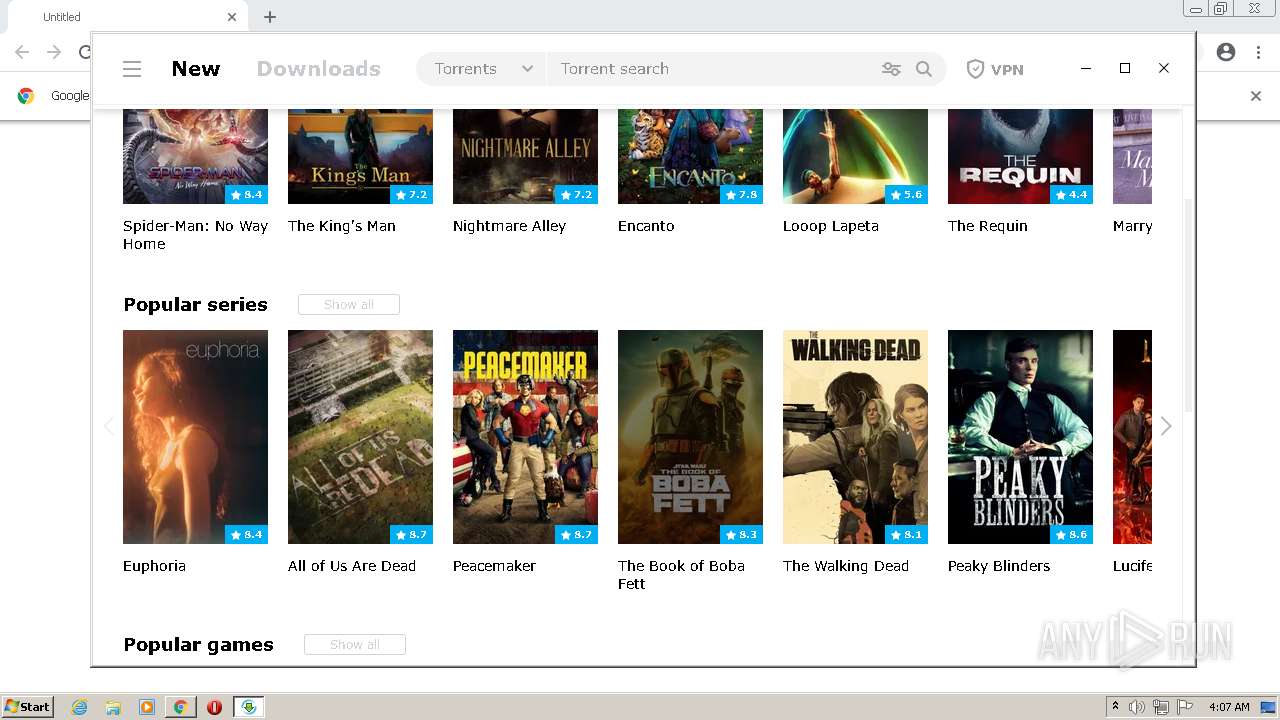
Task: Open The Requin poster
Action: (1020, 156)
